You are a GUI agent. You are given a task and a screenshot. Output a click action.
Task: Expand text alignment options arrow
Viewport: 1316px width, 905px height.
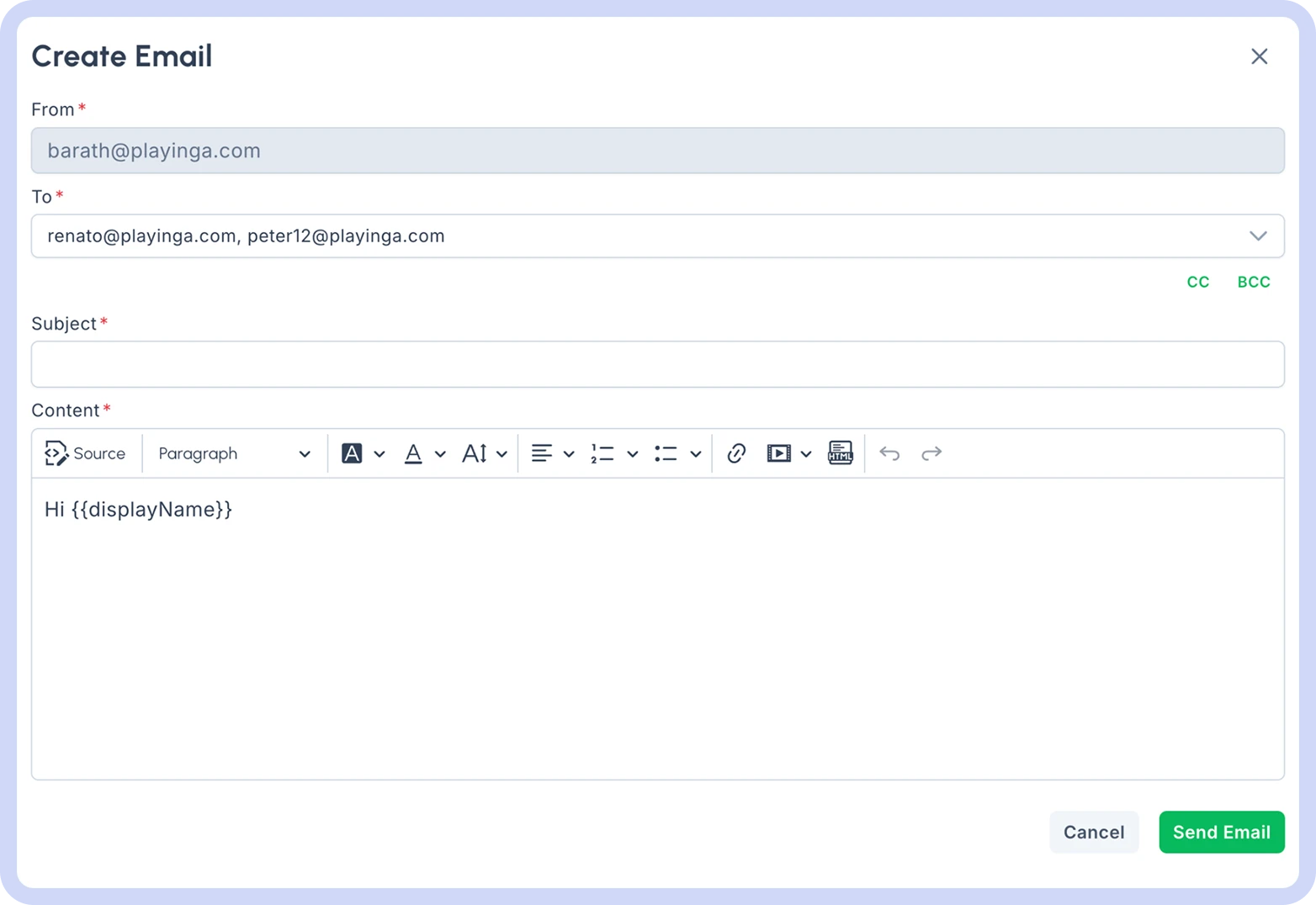point(569,454)
